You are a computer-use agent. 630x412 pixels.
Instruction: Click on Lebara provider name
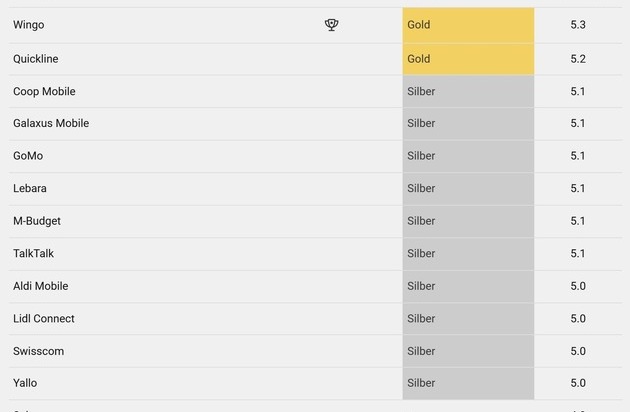(x=30, y=189)
